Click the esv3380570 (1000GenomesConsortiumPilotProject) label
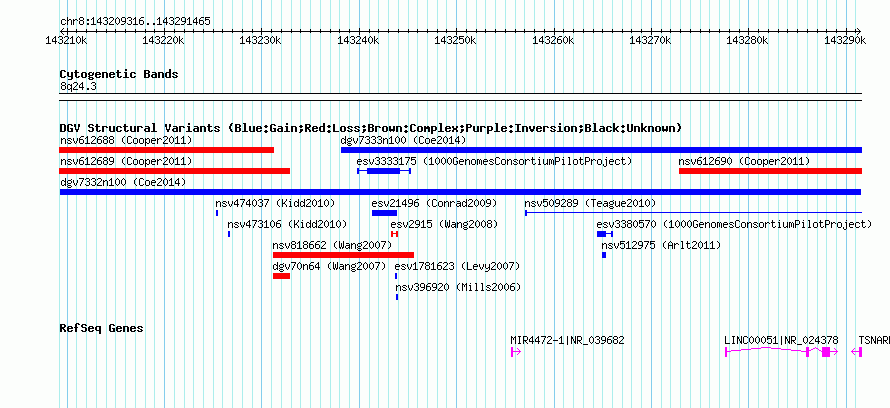The width and height of the screenshot is (890, 408). point(734,224)
